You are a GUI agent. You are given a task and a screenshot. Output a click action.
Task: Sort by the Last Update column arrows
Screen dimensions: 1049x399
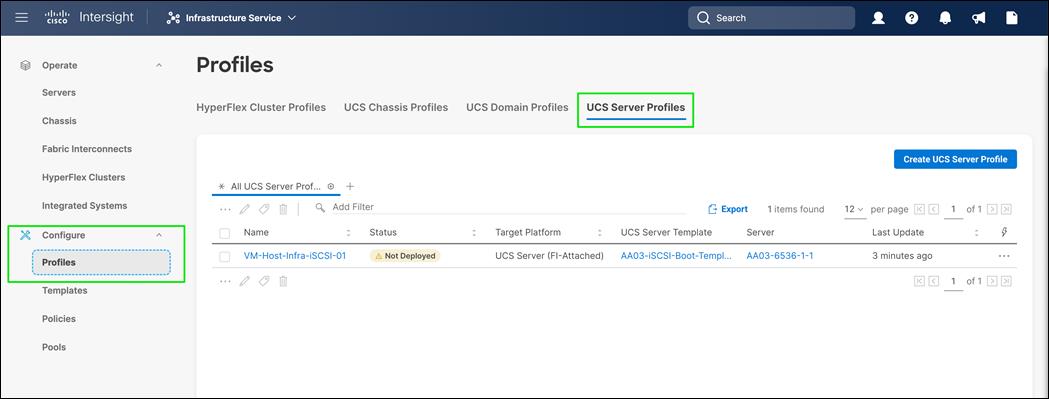click(x=976, y=233)
